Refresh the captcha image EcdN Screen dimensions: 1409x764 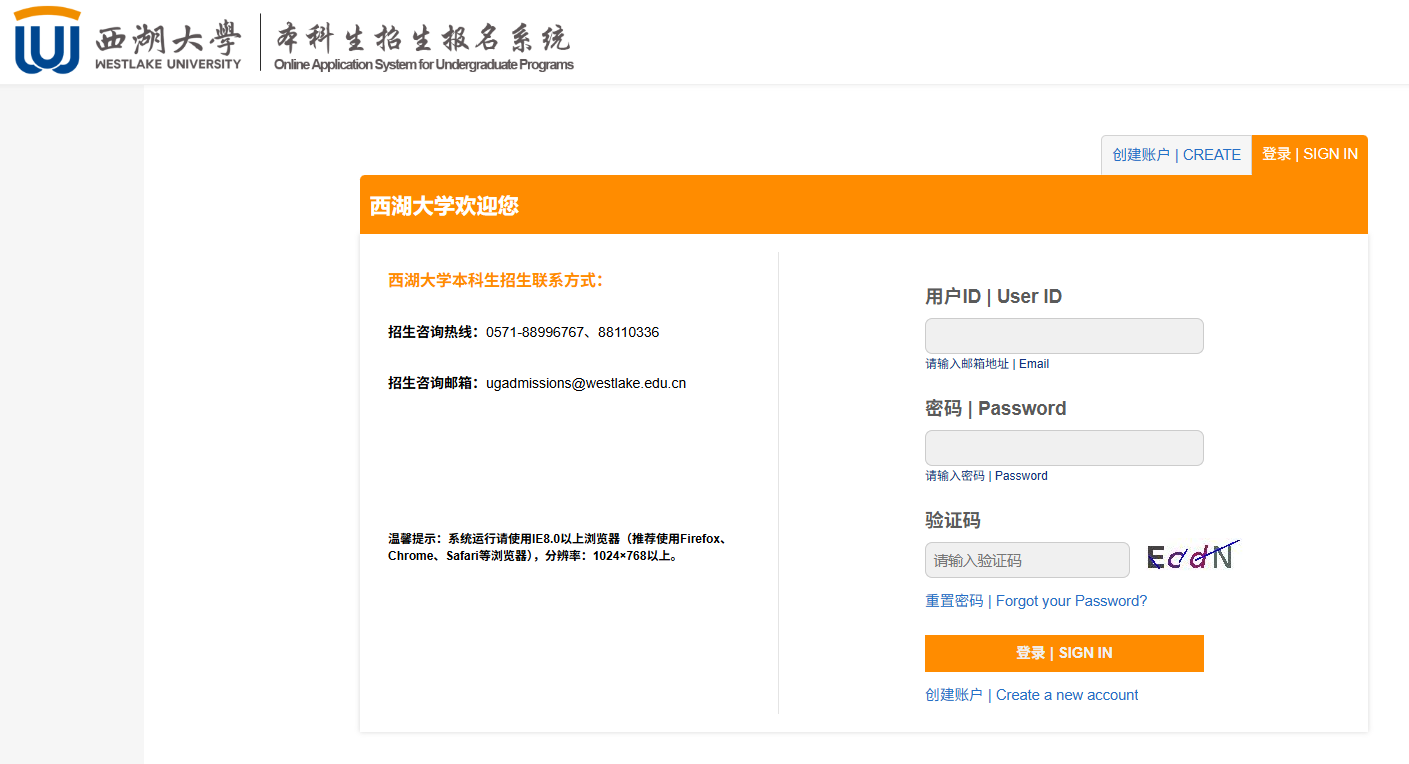pyautogui.click(x=1193, y=557)
